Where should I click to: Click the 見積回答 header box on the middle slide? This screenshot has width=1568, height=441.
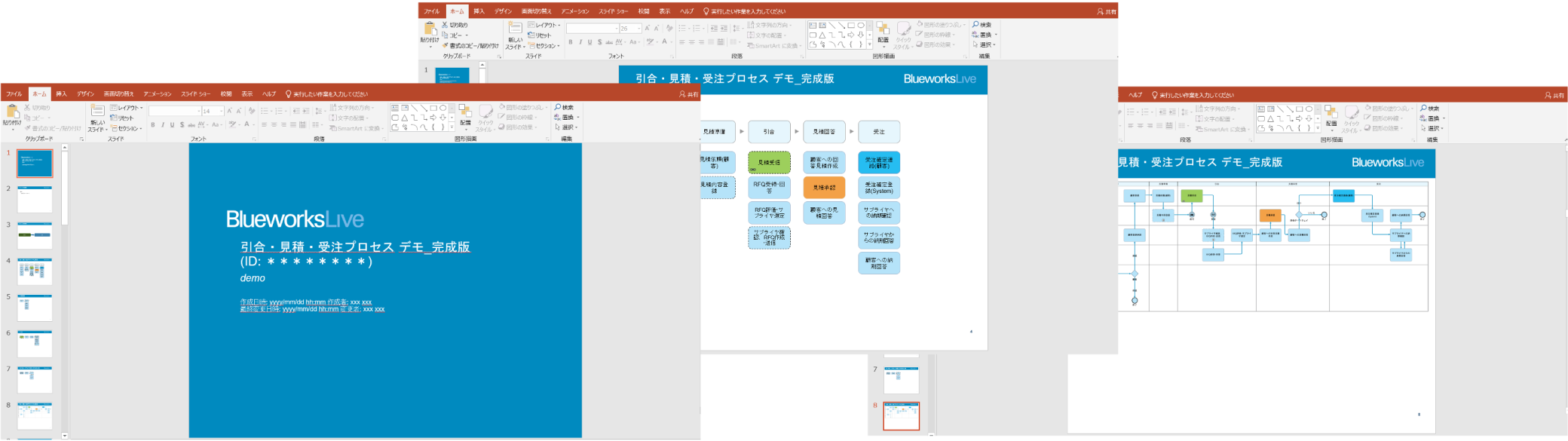pyautogui.click(x=824, y=131)
